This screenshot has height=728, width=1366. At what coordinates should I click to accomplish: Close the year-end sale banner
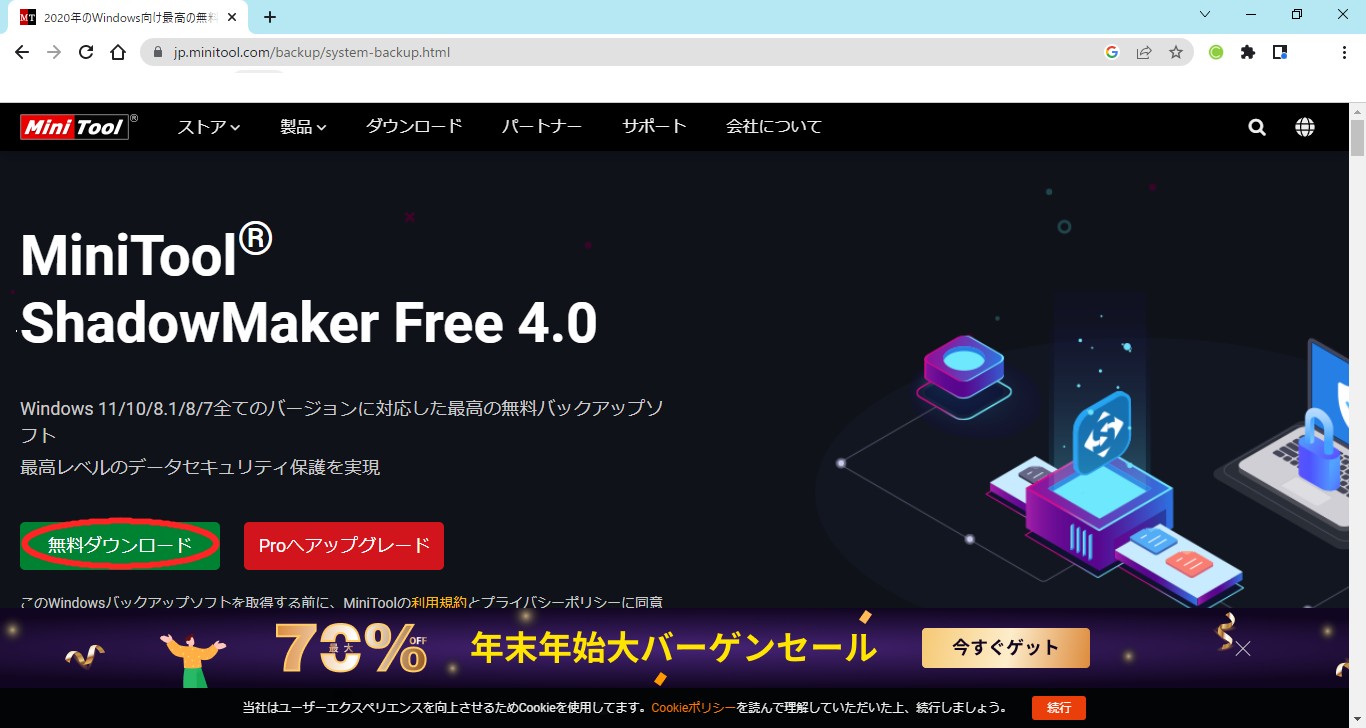(1243, 649)
